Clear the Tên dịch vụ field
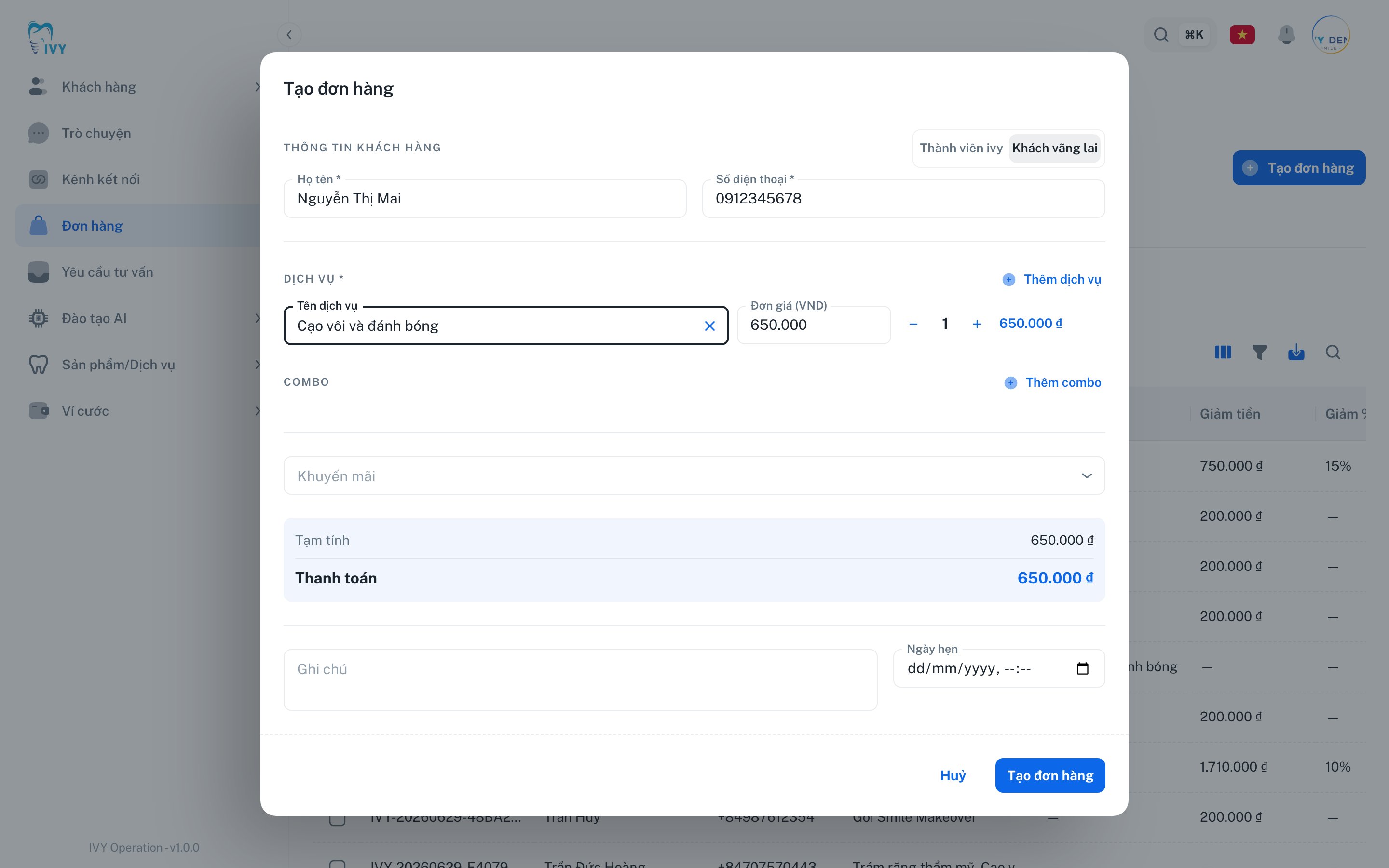 tap(709, 326)
